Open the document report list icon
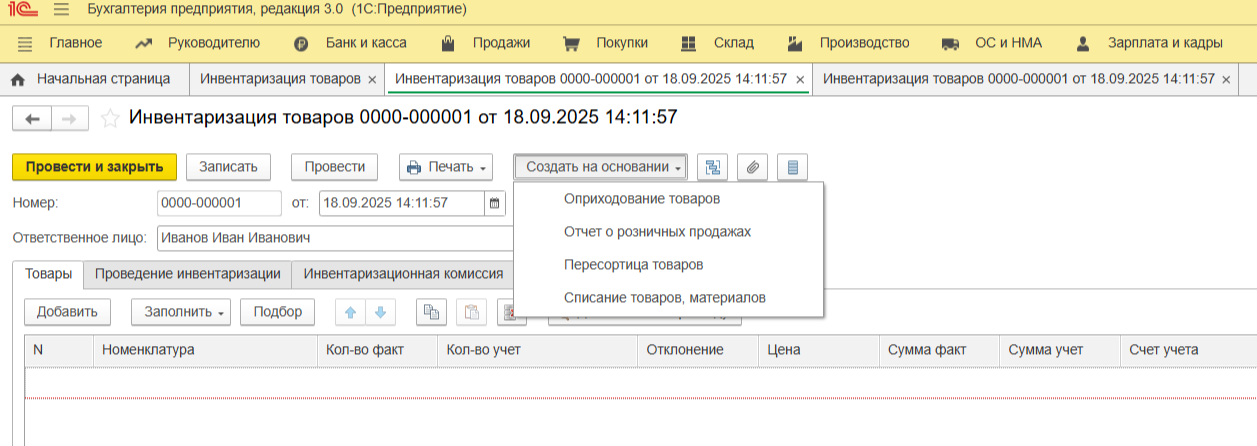The width and height of the screenshot is (1257, 446). click(x=792, y=167)
